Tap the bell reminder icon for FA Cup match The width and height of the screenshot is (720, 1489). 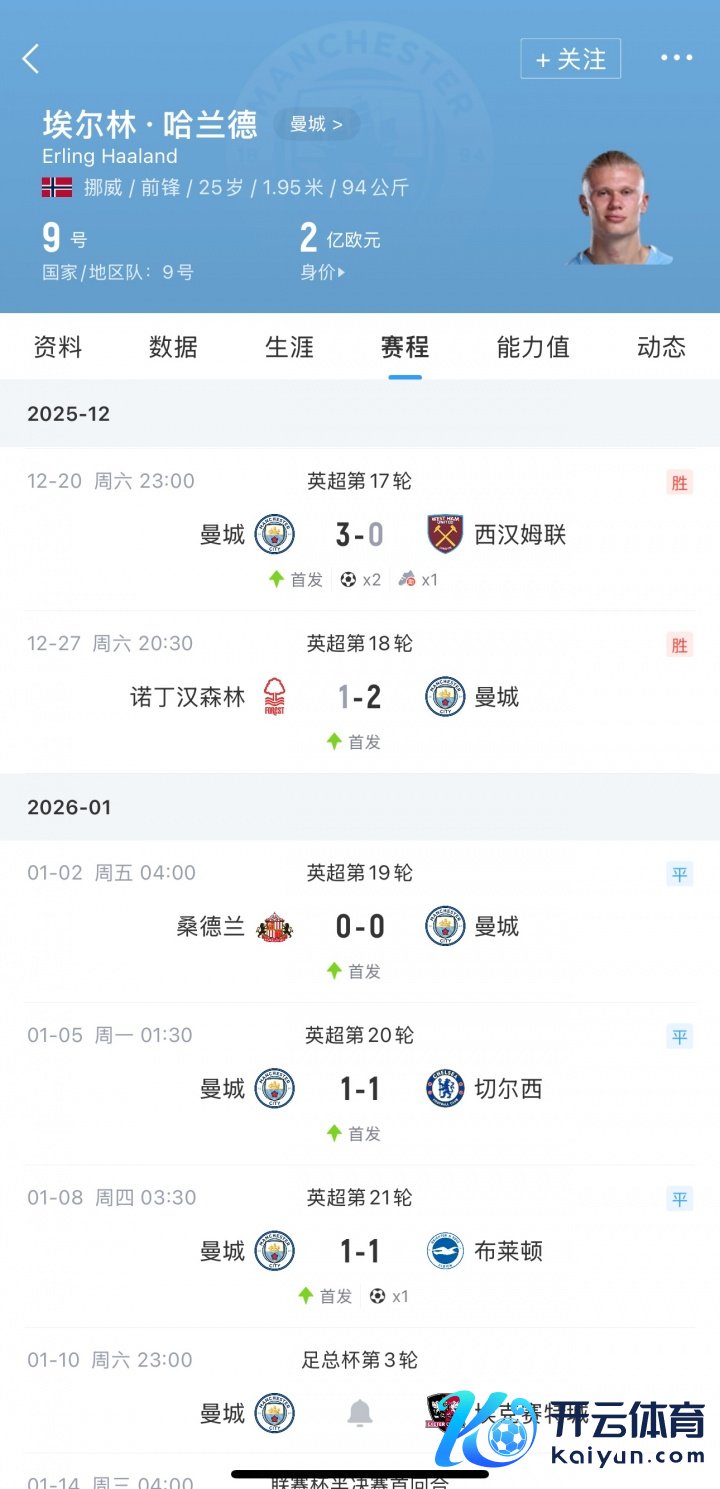pyautogui.click(x=360, y=1413)
